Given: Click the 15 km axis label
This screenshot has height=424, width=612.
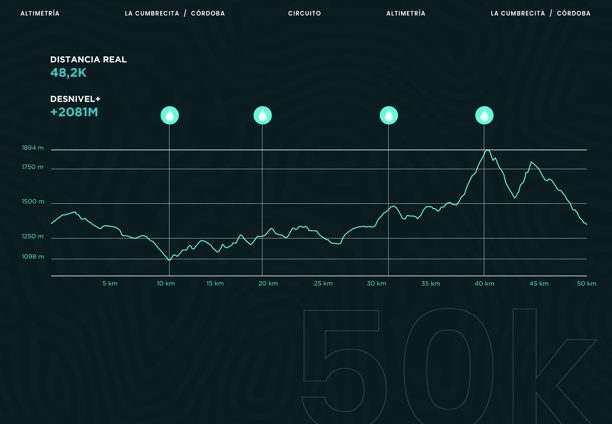Looking at the screenshot, I should coord(215,283).
